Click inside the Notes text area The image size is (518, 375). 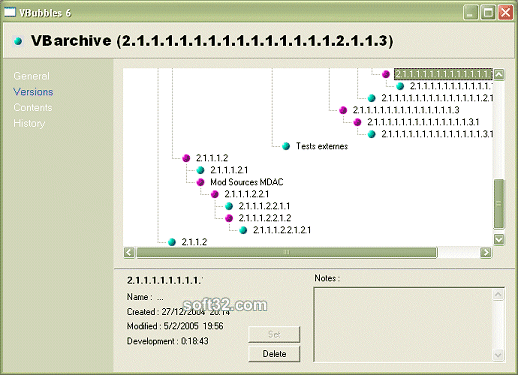(x=403, y=325)
